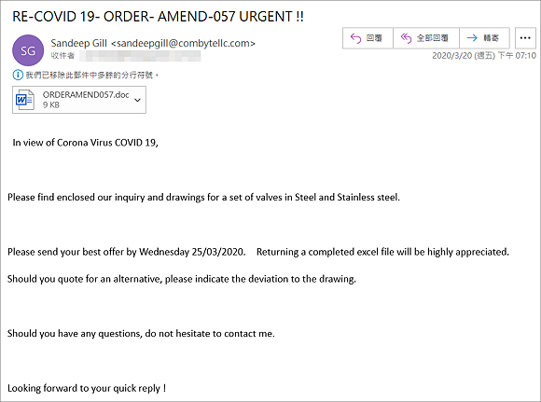Click the 'Looking forward to your quick reply' line
The height and width of the screenshot is (402, 541).
(x=87, y=388)
